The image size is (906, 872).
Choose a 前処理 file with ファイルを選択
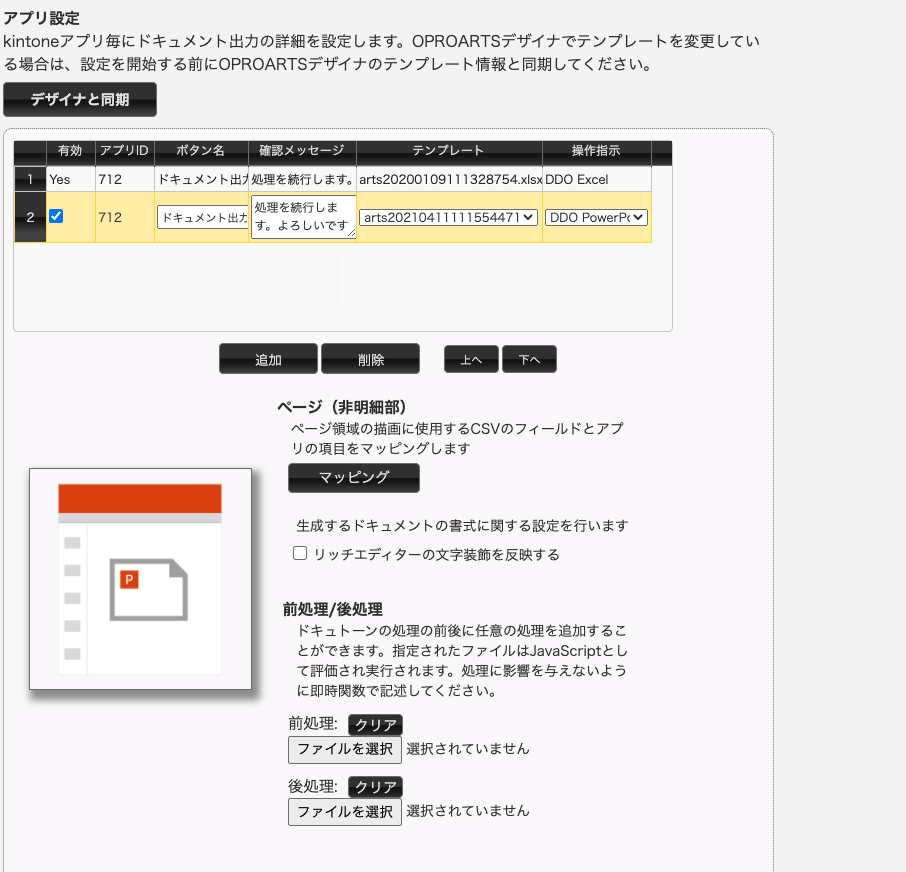click(345, 749)
